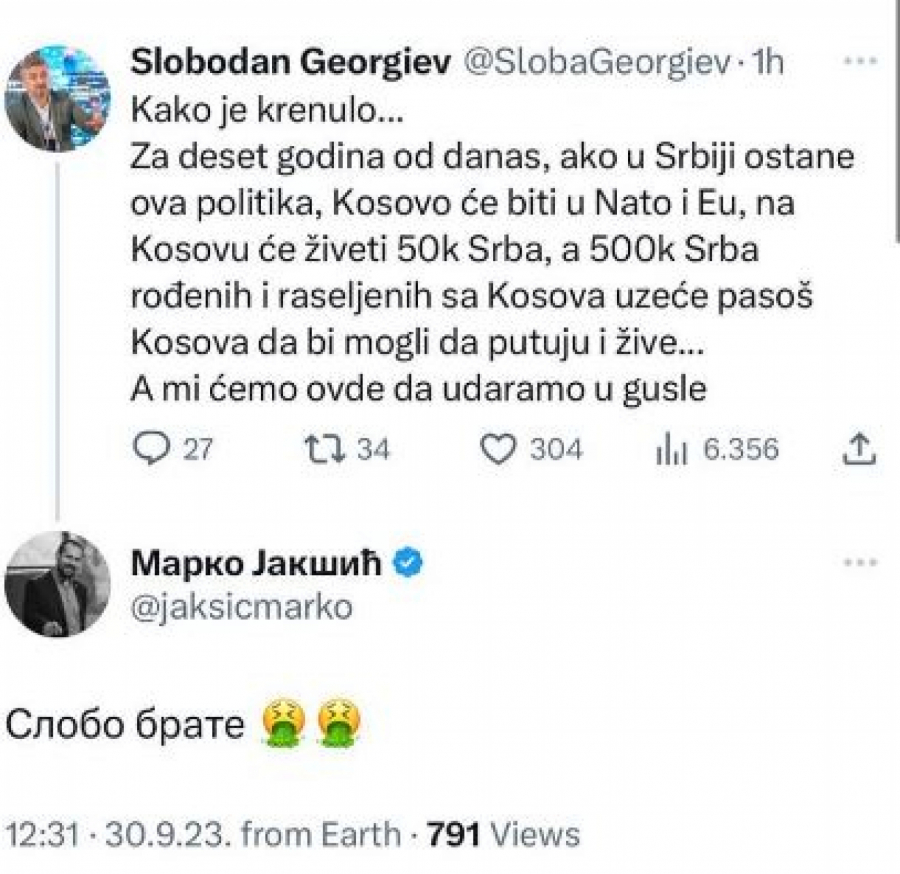This screenshot has width=900, height=874.
Task: Open the view analytics bar chart icon
Action: click(671, 448)
